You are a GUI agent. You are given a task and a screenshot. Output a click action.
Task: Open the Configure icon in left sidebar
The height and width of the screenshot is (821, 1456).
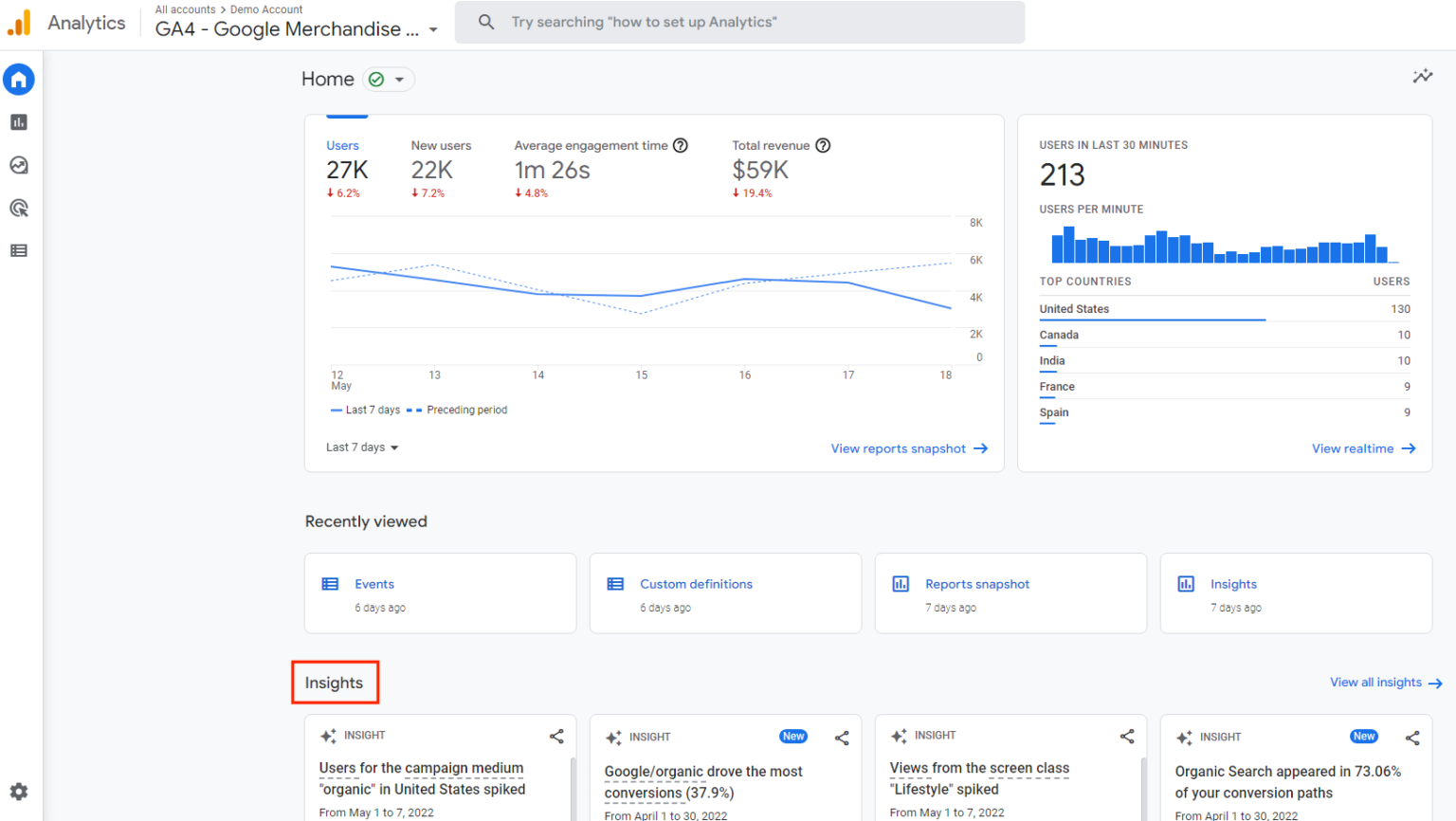click(x=19, y=250)
